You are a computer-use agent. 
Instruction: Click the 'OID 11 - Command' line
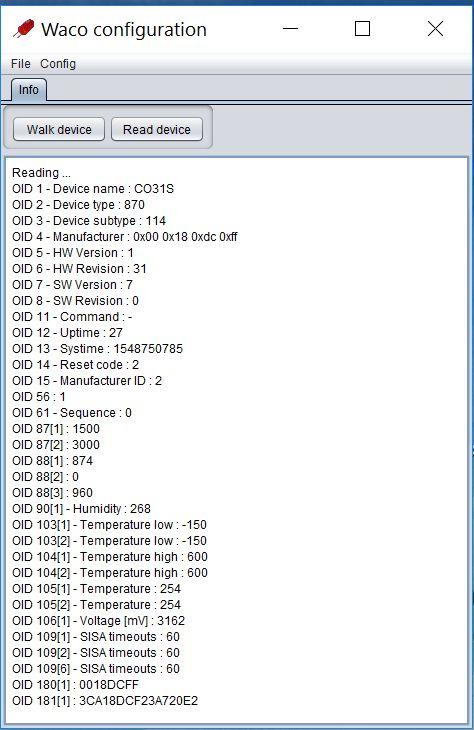tap(72, 317)
